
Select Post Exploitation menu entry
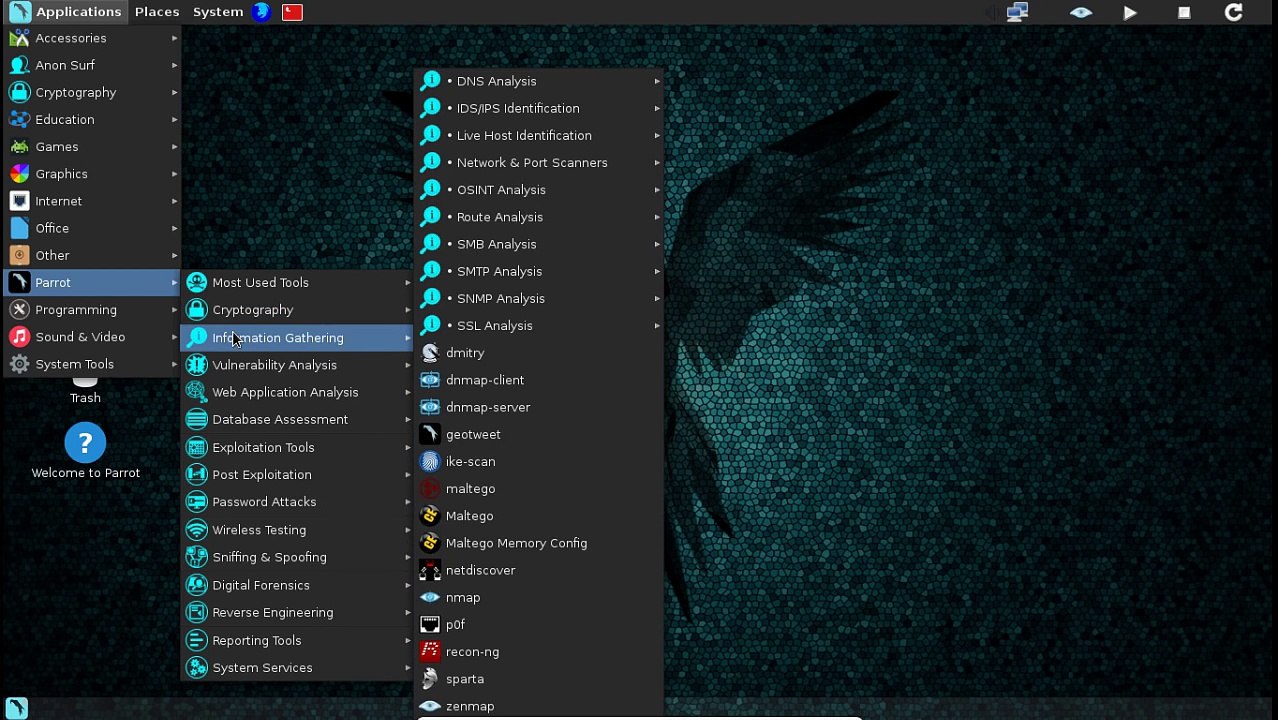pos(297,474)
